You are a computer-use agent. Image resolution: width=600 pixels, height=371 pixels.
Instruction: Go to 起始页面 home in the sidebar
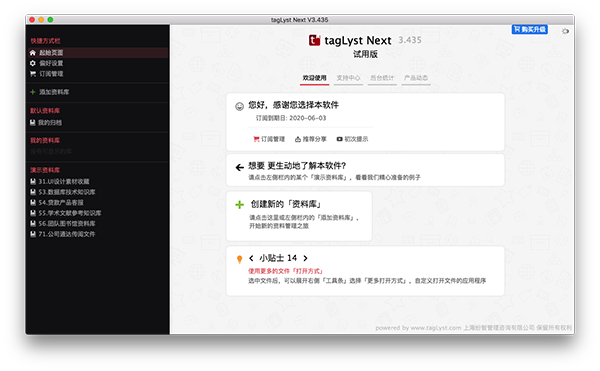[98, 53]
